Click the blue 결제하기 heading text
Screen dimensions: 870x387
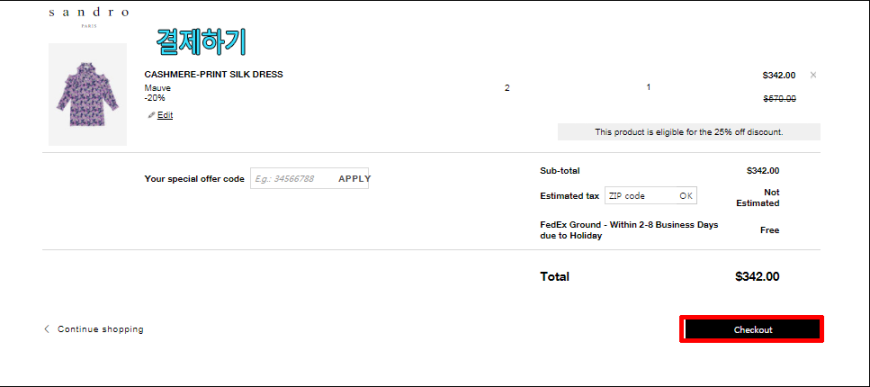click(200, 42)
